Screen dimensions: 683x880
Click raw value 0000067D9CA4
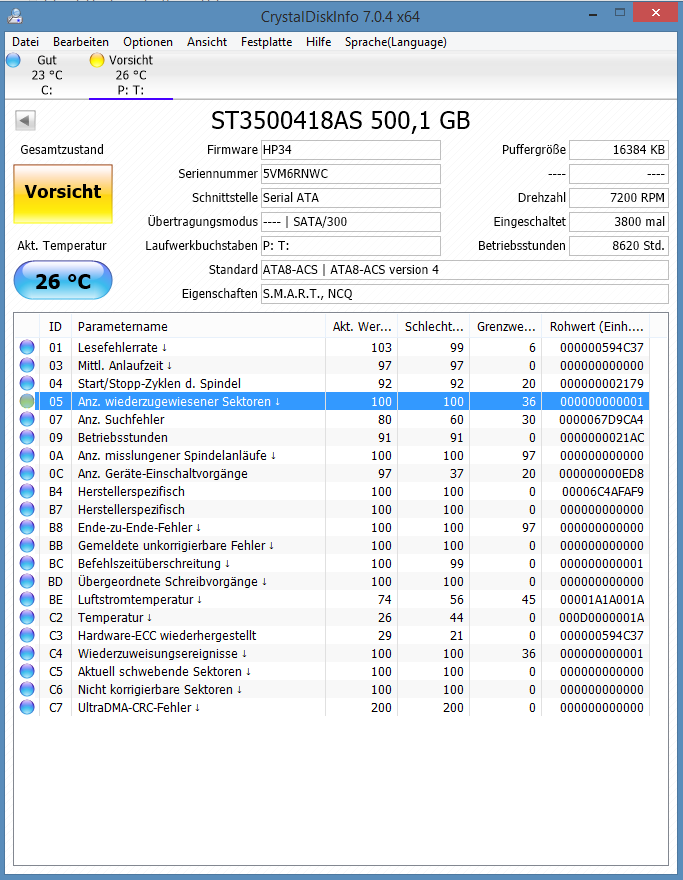(x=601, y=419)
